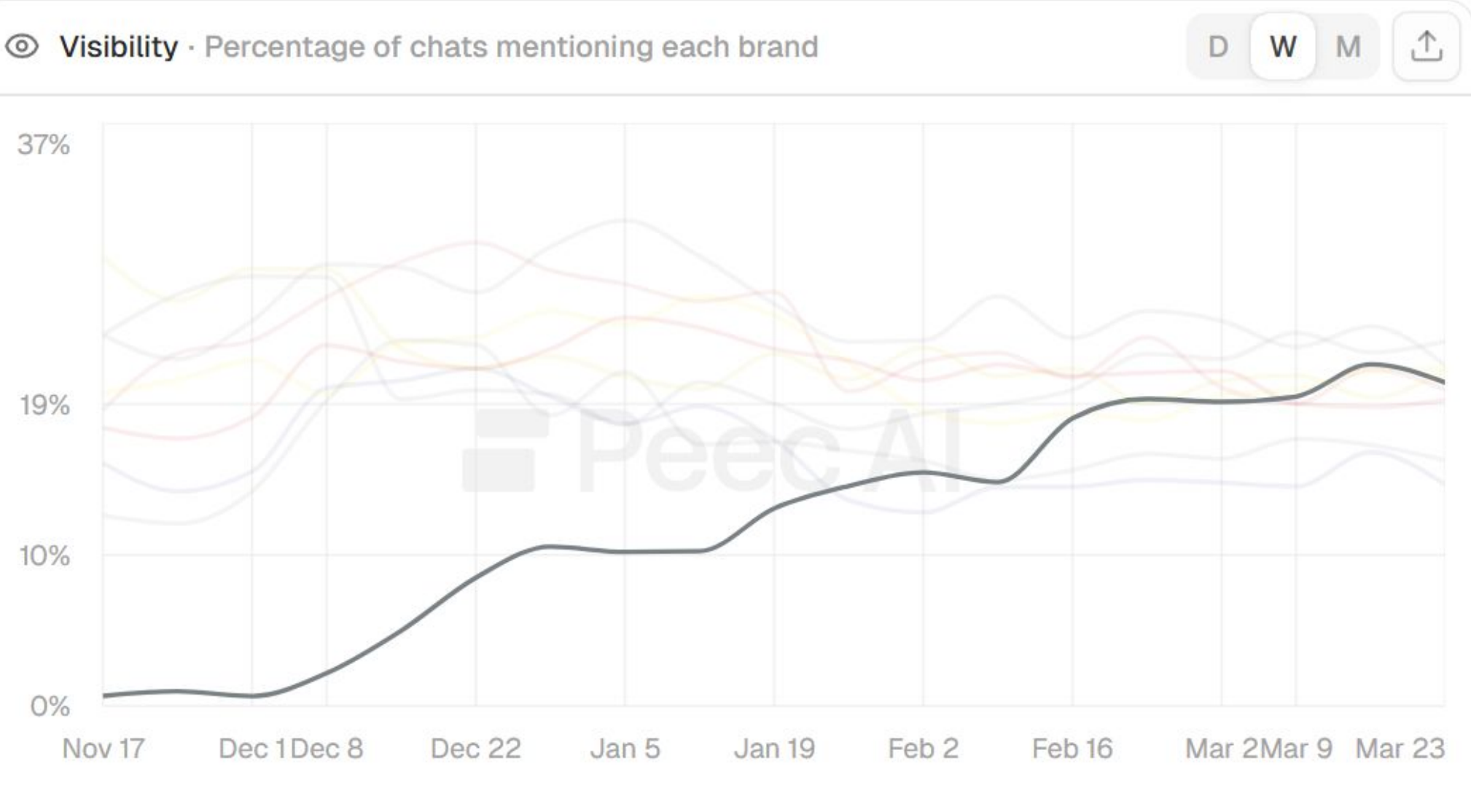Click the Visibility heading
Screen dimensions: 1471x812
coord(119,47)
